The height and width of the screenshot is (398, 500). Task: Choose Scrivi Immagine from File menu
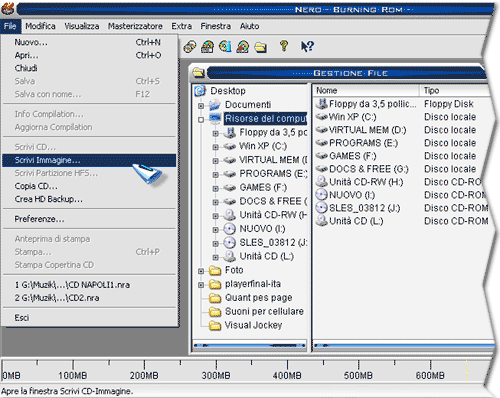[x=89, y=160]
